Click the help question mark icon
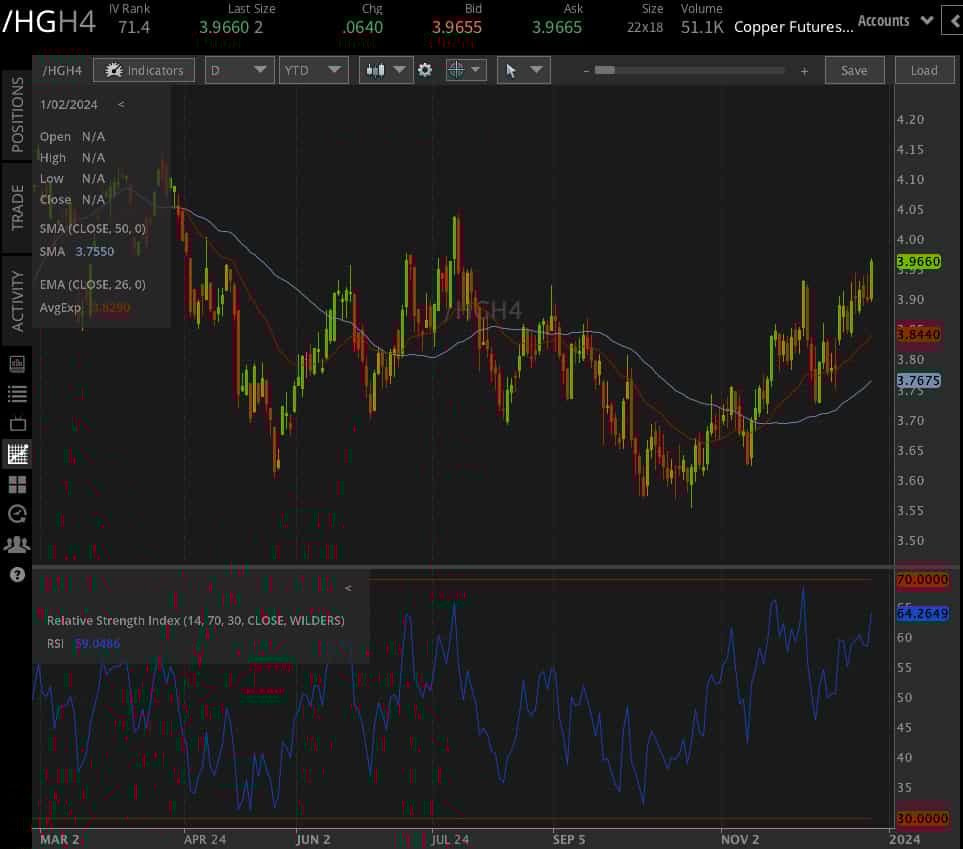Viewport: 963px width, 849px height. (x=17, y=575)
